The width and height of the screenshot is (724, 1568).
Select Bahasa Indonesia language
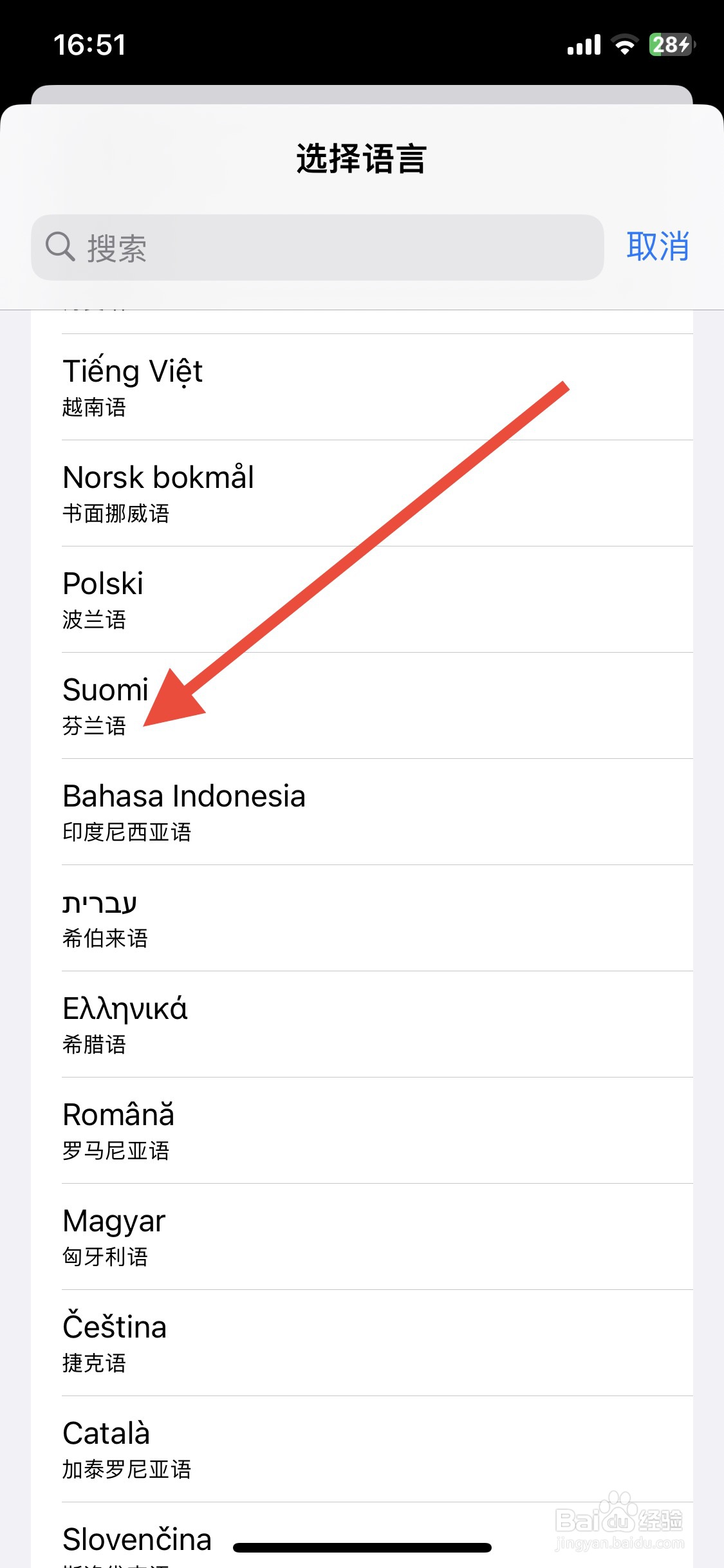coord(377,812)
